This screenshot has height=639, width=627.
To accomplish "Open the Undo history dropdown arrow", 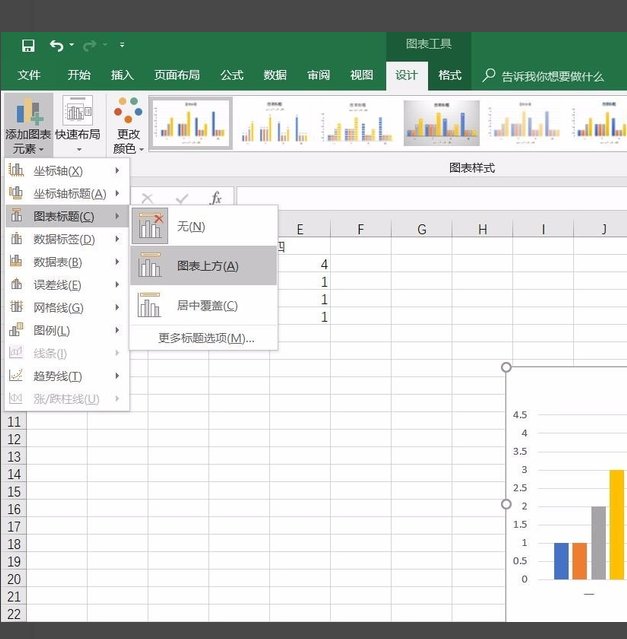I will 72,44.
